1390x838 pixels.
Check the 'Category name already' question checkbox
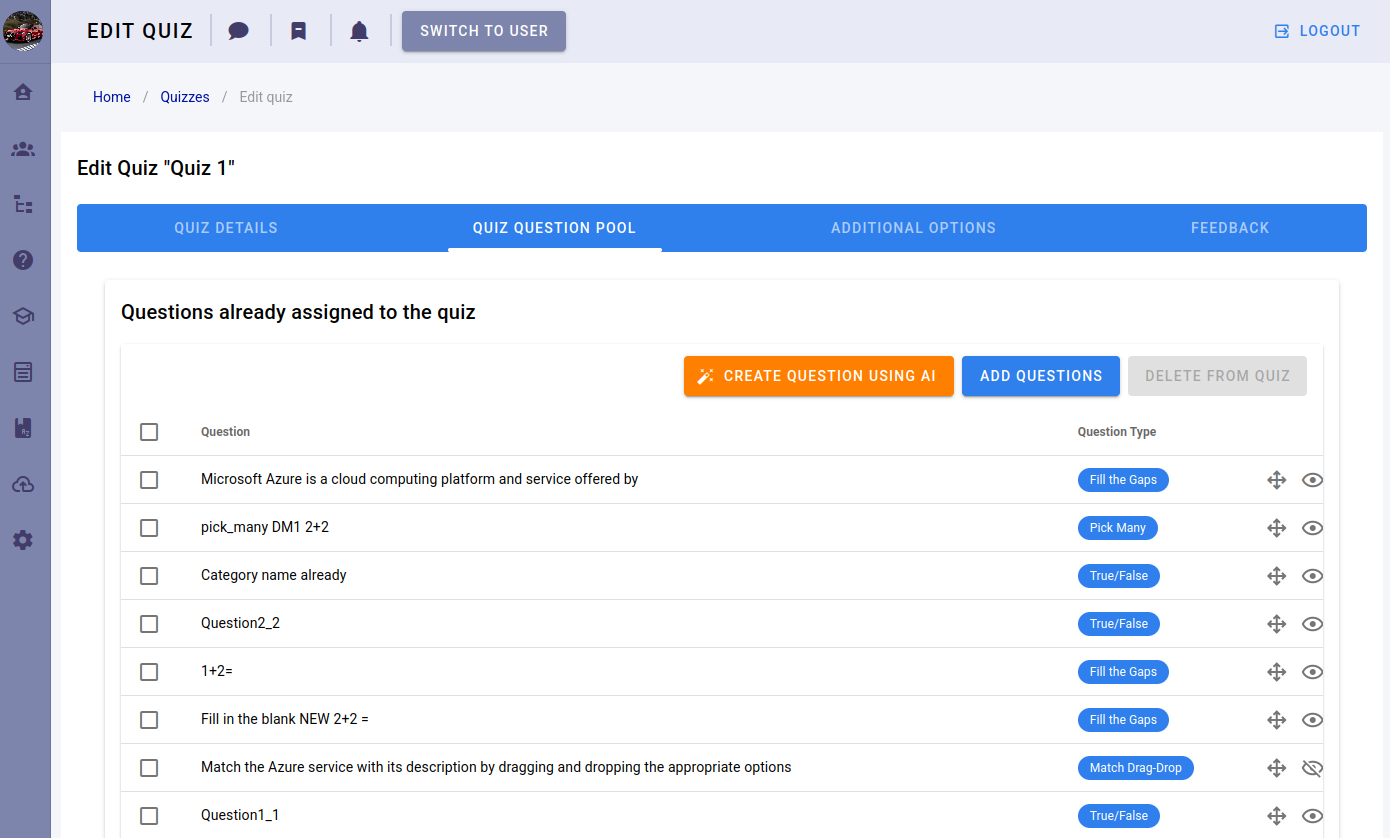pyautogui.click(x=149, y=576)
